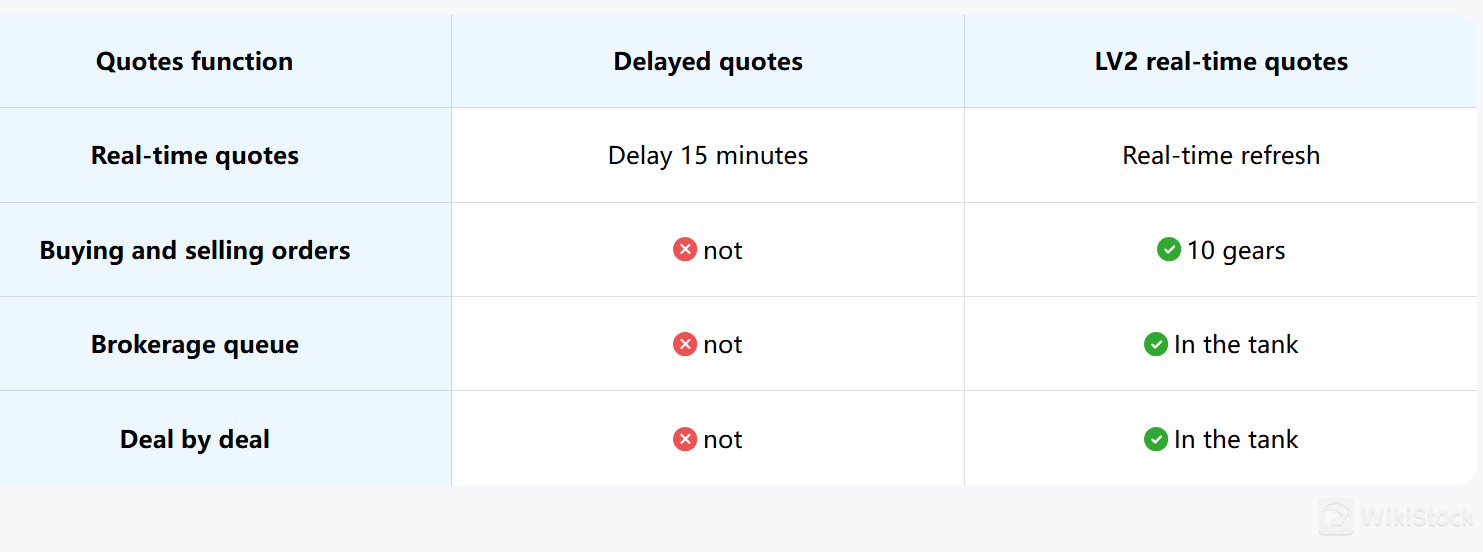Click the Buying and selling orders row label

195,250
